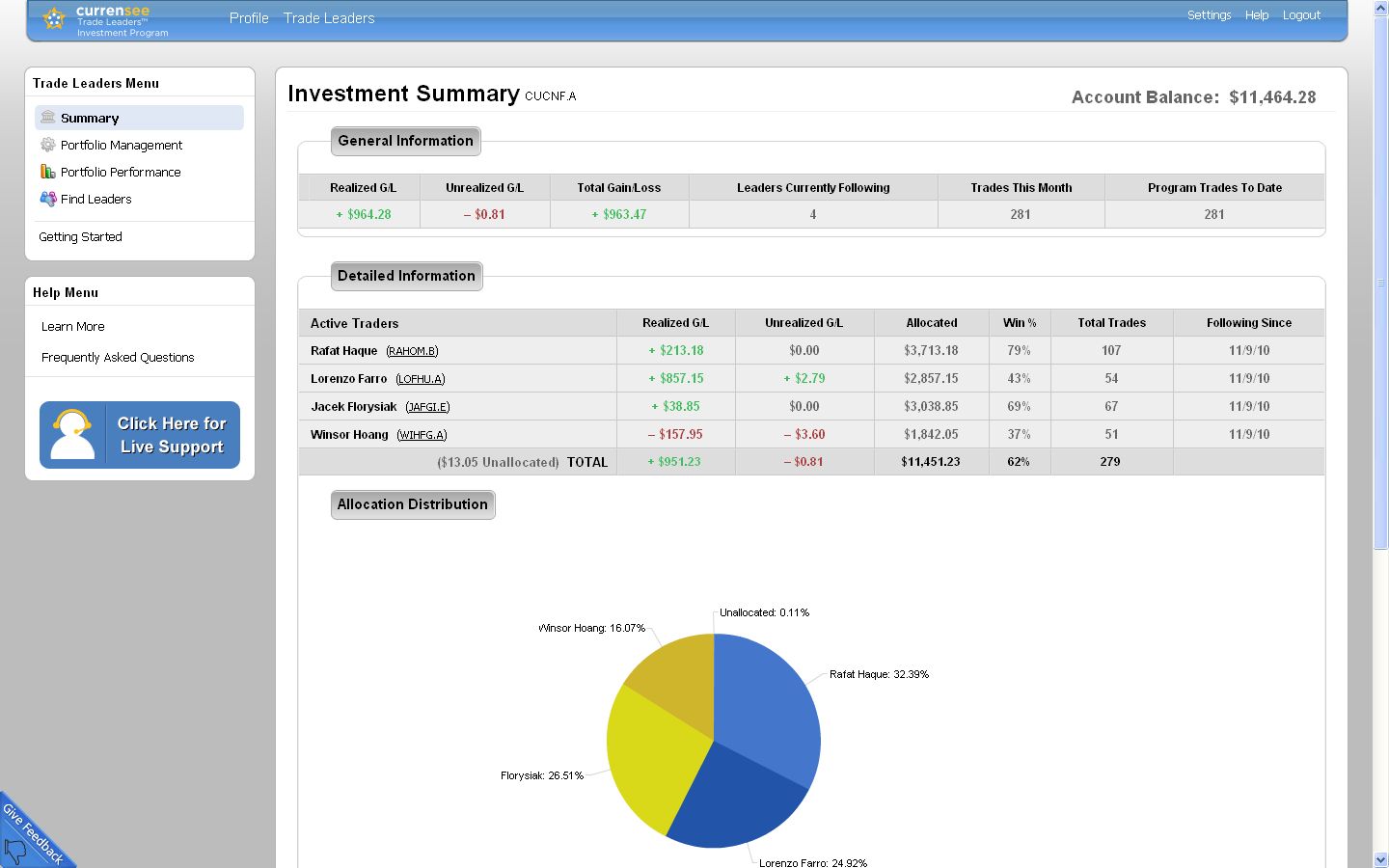Viewport: 1389px width, 868px height.
Task: Open the Trade Leaders menu
Action: tap(329, 18)
